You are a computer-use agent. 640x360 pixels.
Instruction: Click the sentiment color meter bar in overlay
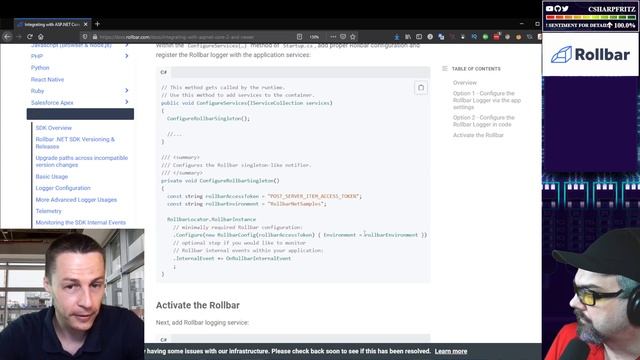point(591,18)
